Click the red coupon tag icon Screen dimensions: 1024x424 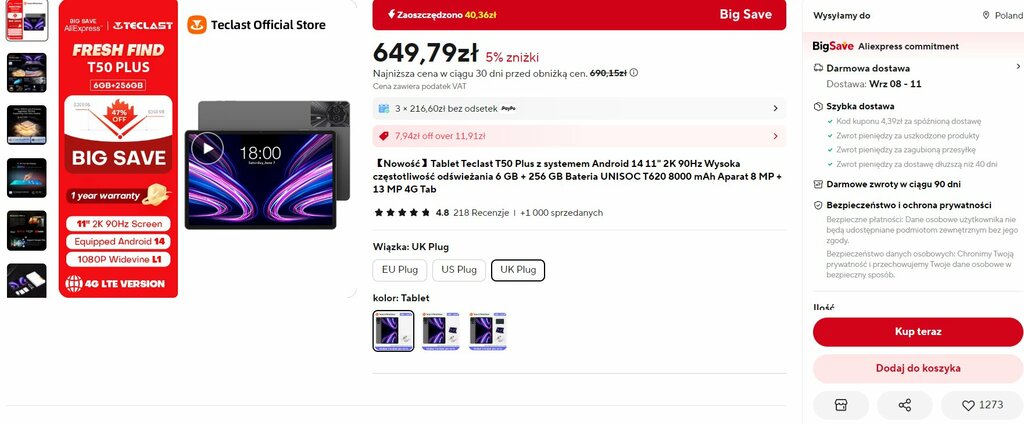click(384, 136)
